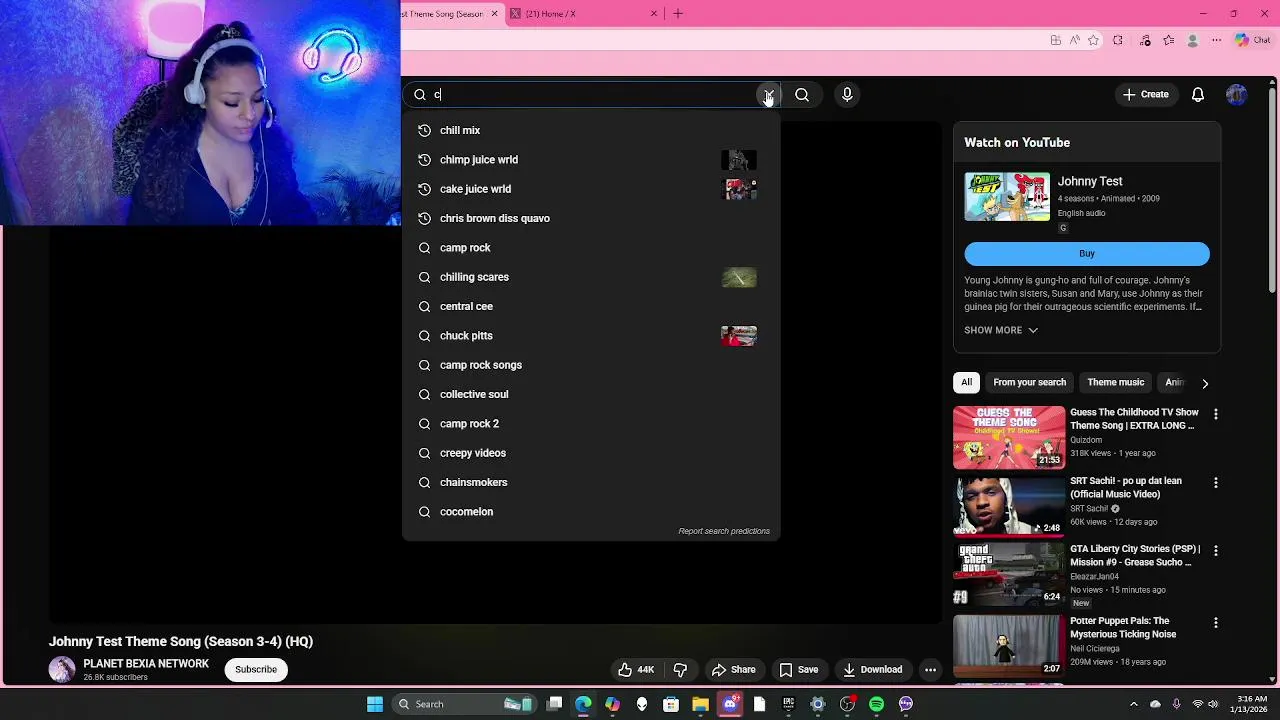The image size is (1280, 720).
Task: Pick the 'creepy videos' suggestion
Action: (590, 453)
